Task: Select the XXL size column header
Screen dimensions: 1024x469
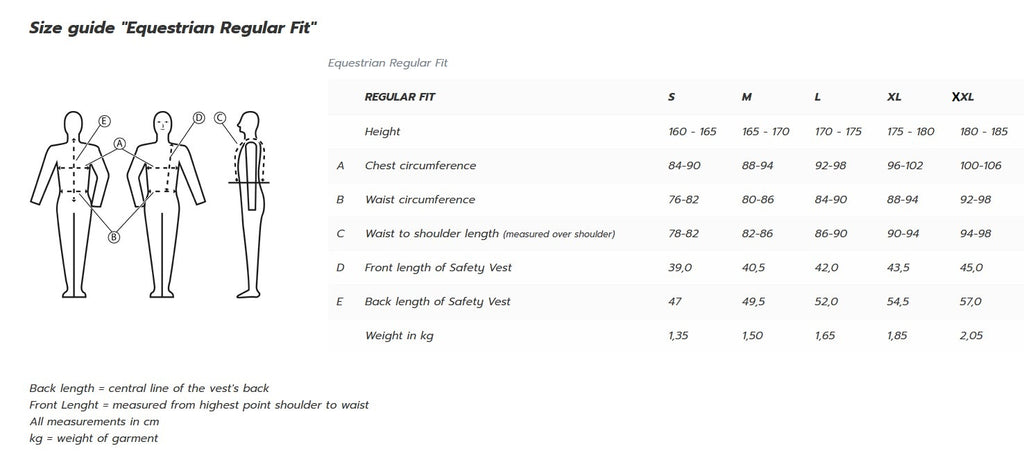Action: 963,97
